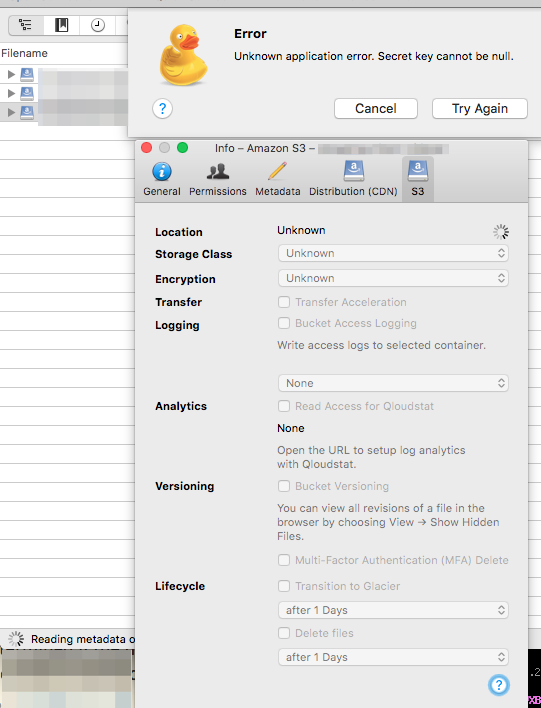Switch to the Permissions tab
Viewport: 541px width, 708px height.
(x=218, y=179)
